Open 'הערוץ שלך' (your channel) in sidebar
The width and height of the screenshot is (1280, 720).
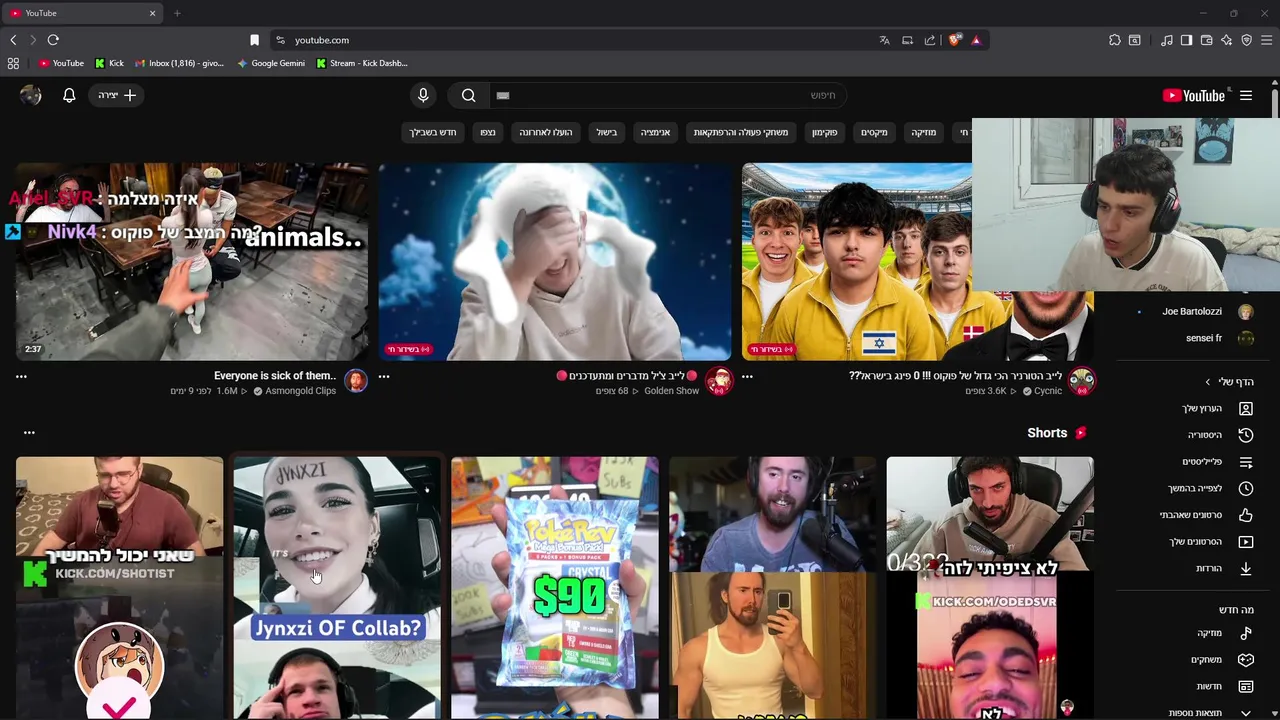coord(1217,409)
